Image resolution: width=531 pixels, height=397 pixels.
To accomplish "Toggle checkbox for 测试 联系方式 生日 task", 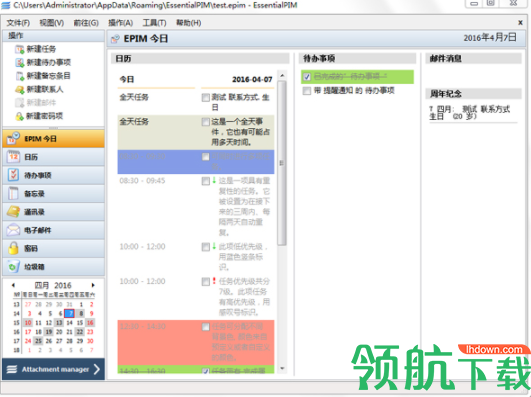I will (x=206, y=98).
